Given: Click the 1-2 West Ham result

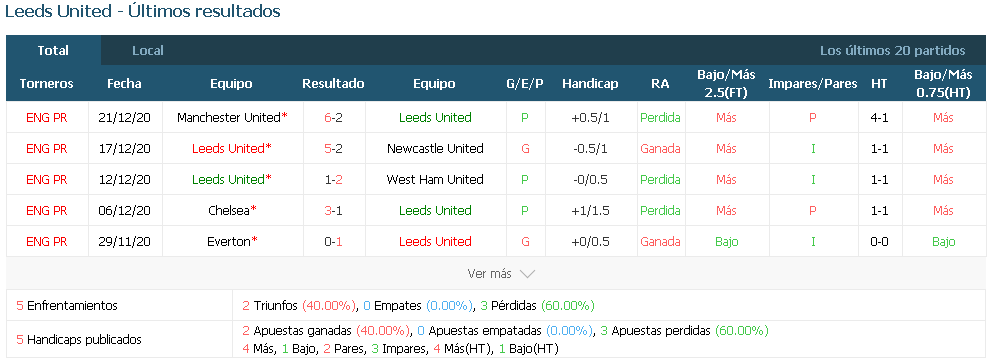Looking at the screenshot, I should tap(333, 180).
